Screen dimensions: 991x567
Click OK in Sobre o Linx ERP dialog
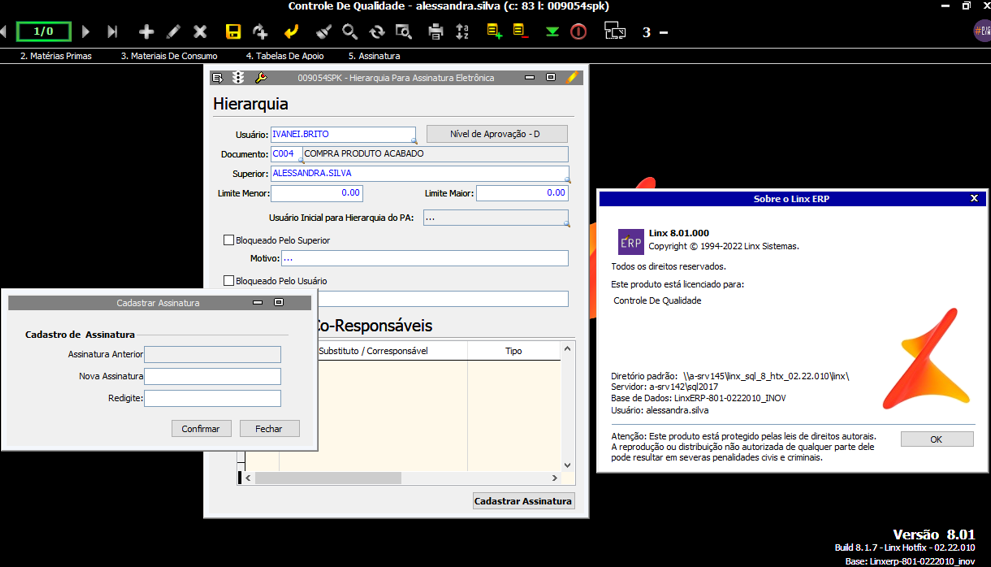936,439
